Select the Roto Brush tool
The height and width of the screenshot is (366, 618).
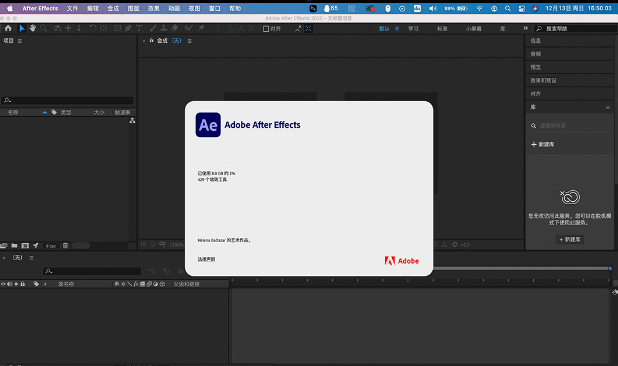(188, 28)
